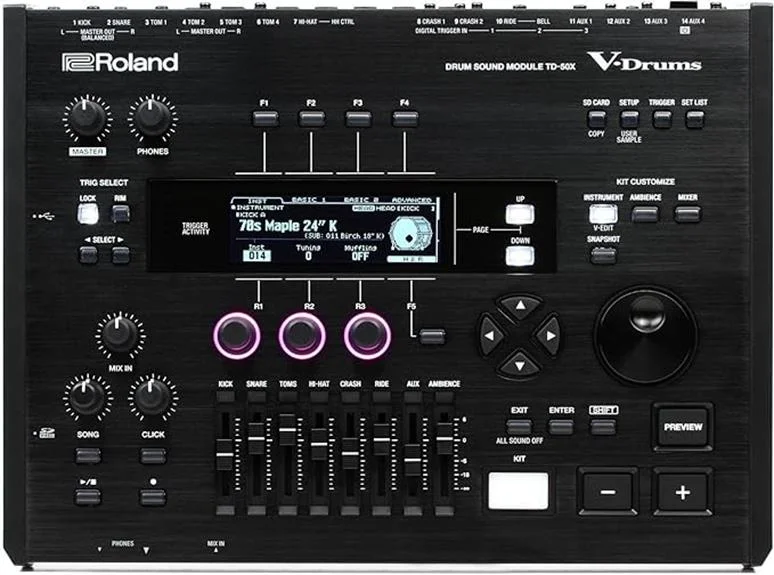Click the PHONES volume knob

(x=153, y=119)
